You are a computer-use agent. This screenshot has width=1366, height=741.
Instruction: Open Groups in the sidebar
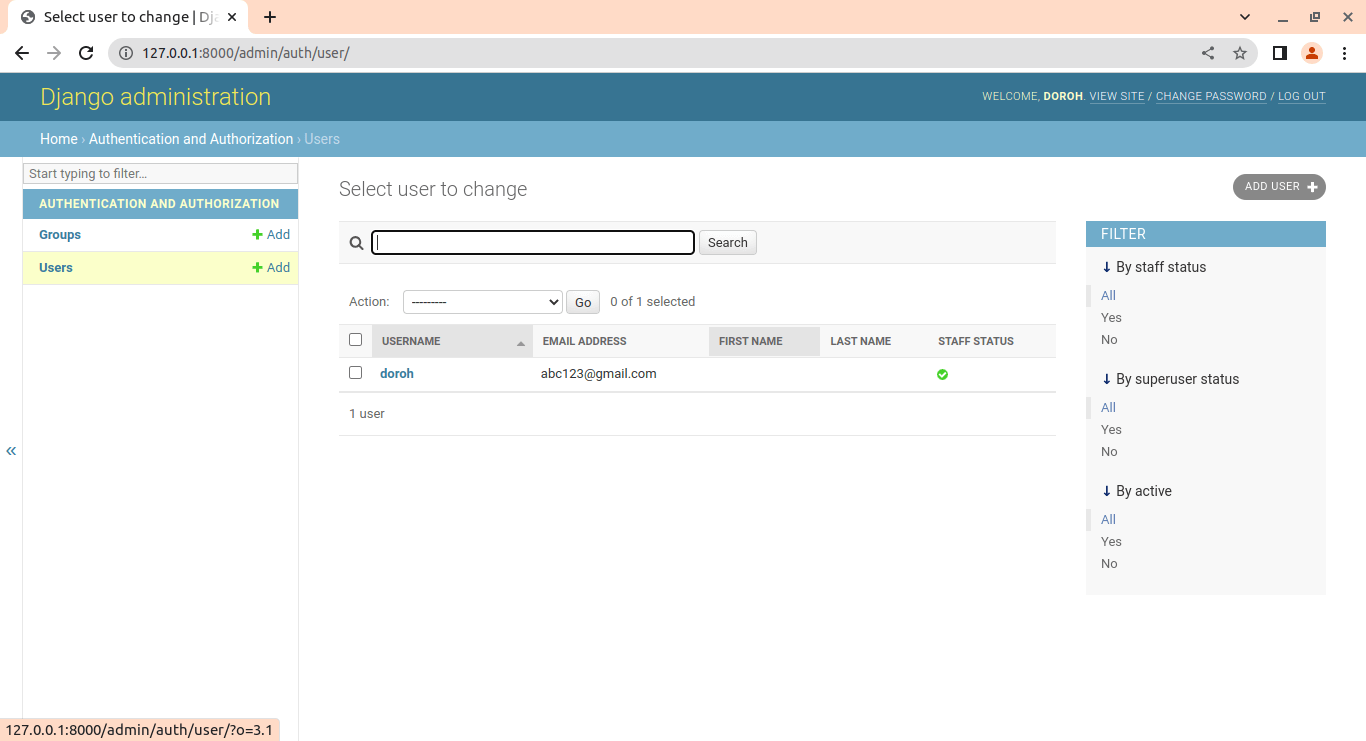tap(60, 235)
